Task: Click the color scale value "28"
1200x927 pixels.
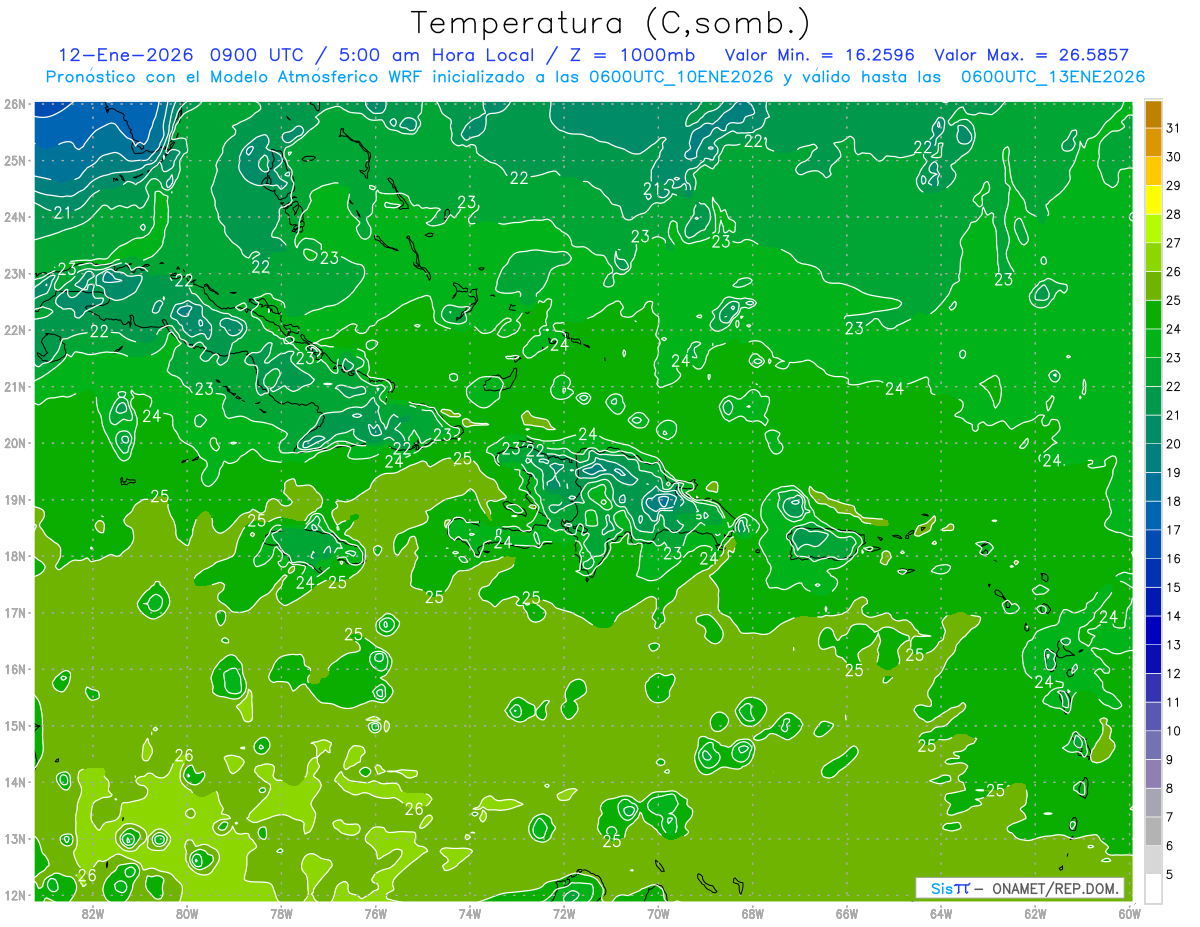Action: click(x=1173, y=214)
